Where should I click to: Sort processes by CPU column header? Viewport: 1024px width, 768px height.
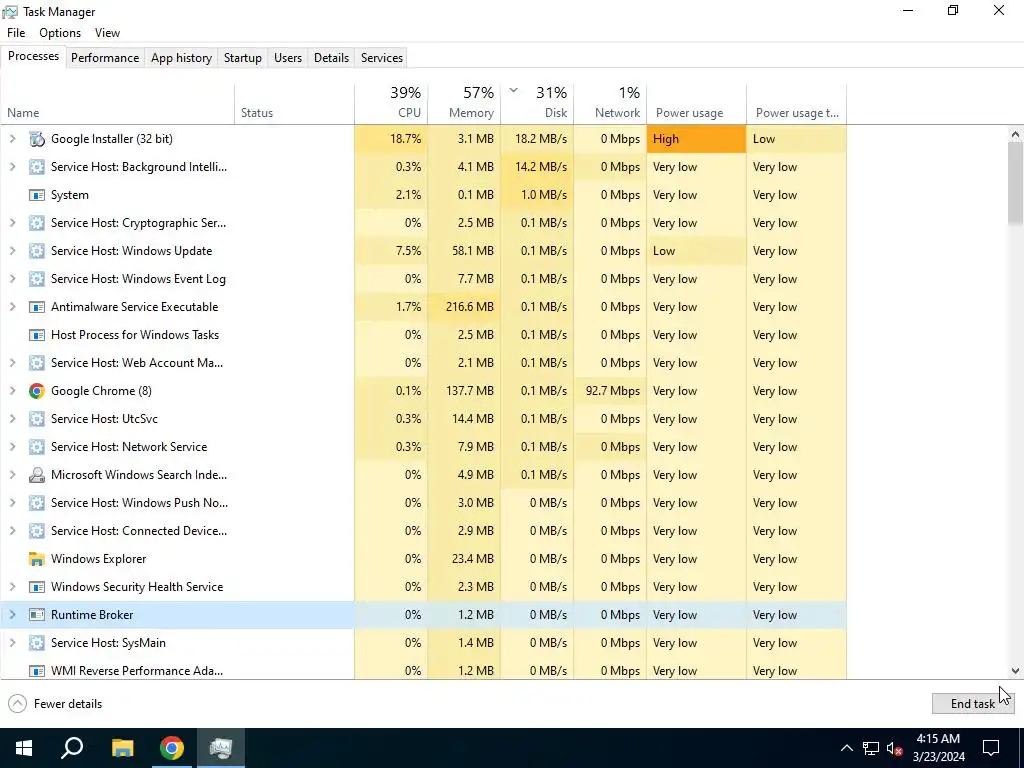click(391, 103)
